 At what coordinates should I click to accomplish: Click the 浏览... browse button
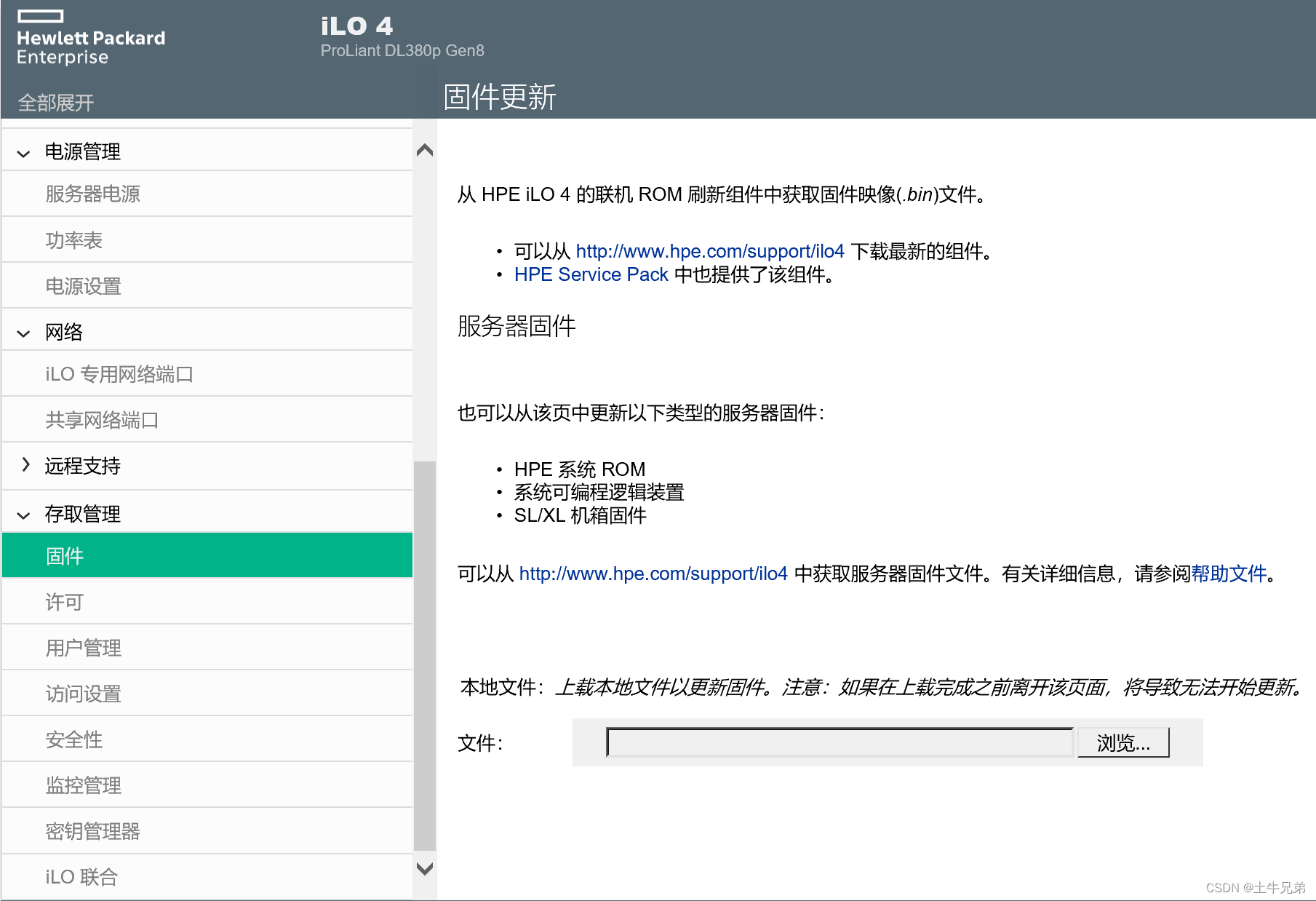click(x=1123, y=742)
